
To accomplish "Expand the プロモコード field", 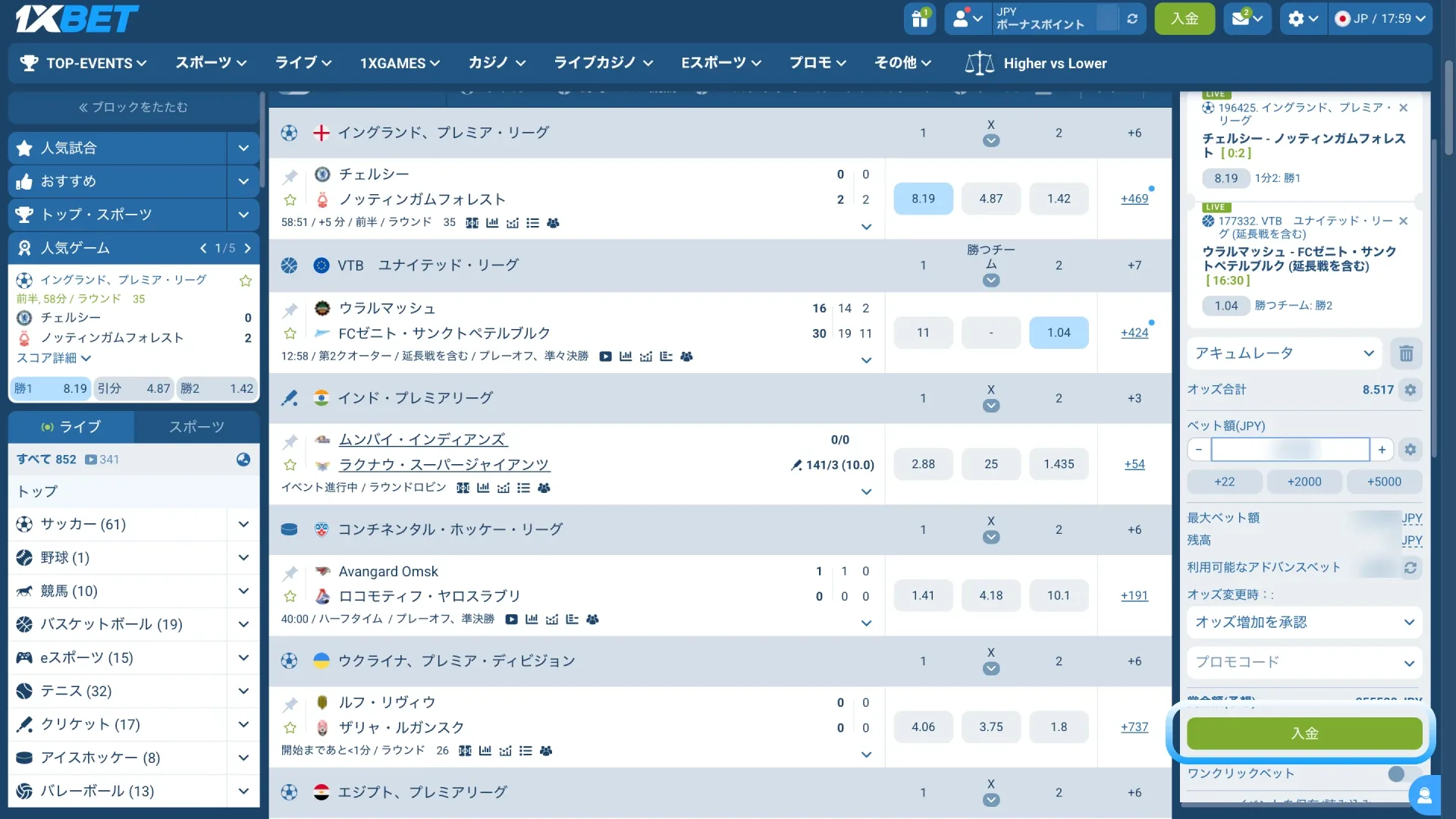I will pyautogui.click(x=1304, y=662).
